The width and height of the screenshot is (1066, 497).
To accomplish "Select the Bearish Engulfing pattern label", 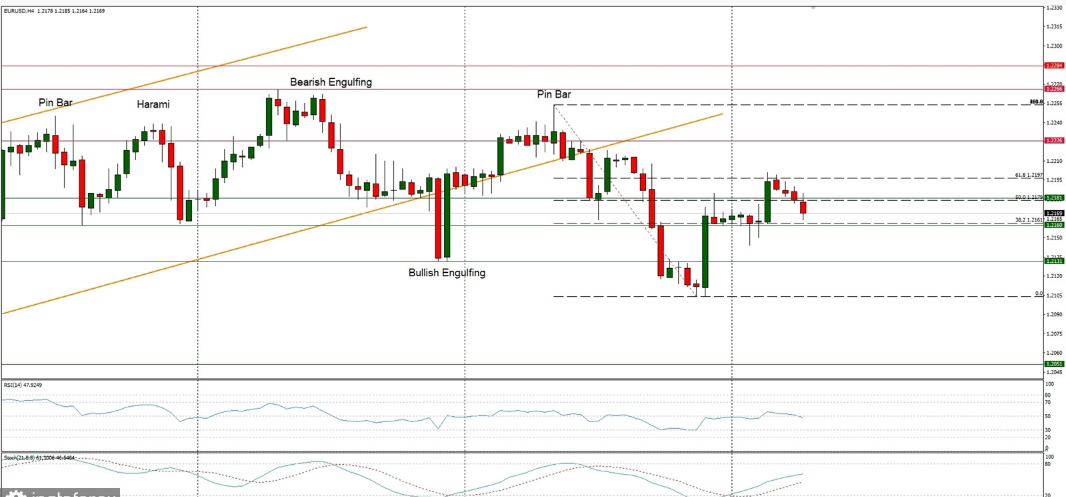I will tap(331, 82).
